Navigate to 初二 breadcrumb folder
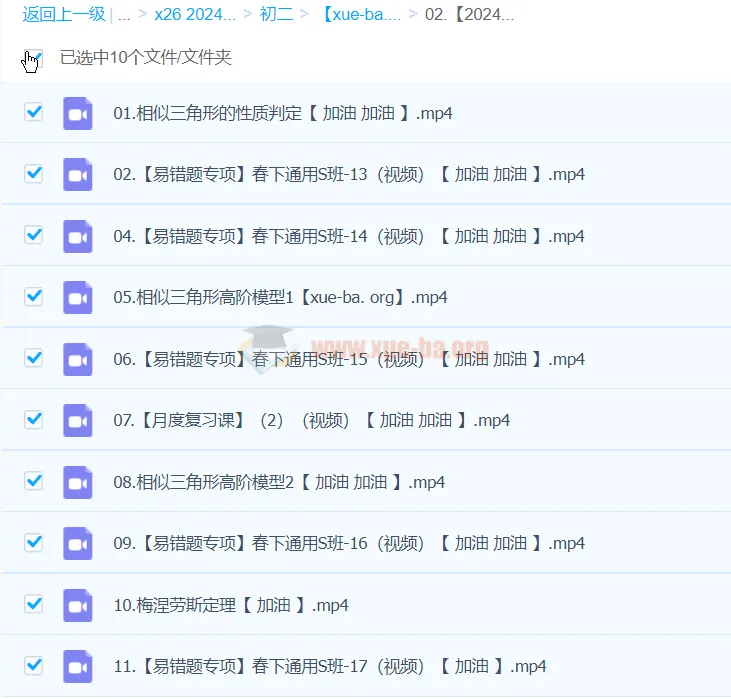 pos(278,15)
